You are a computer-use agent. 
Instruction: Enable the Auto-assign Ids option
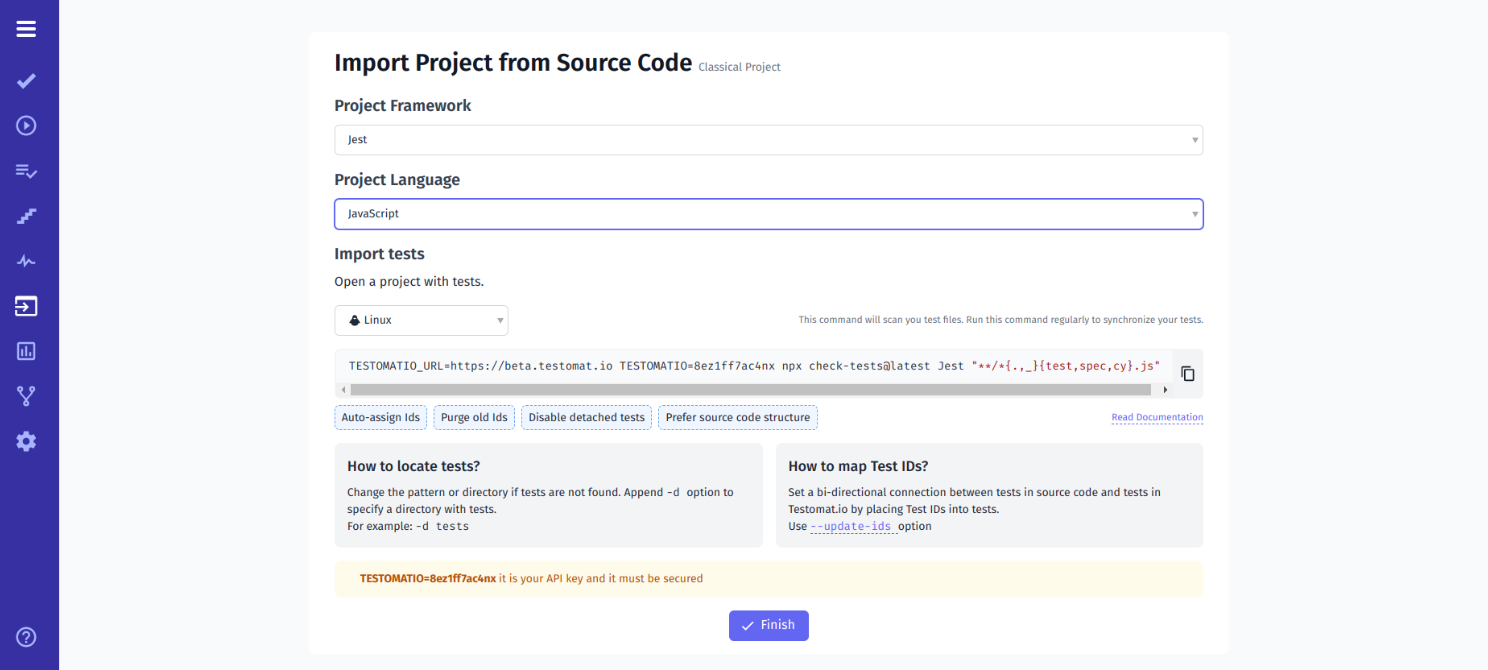click(x=380, y=417)
